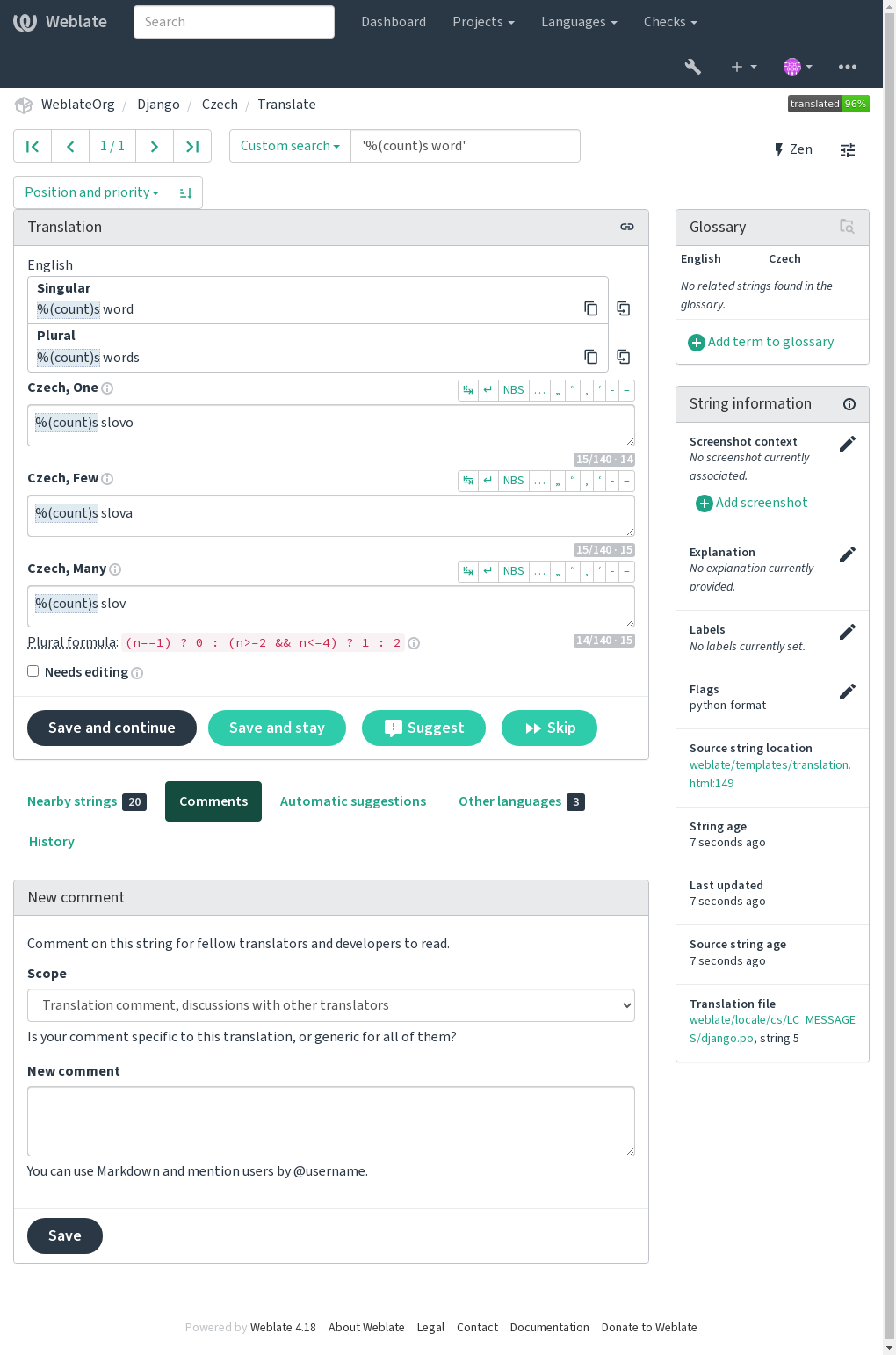Focus the Czech, Few translation field
Viewport: 896px width, 1355px height.
pos(331,516)
